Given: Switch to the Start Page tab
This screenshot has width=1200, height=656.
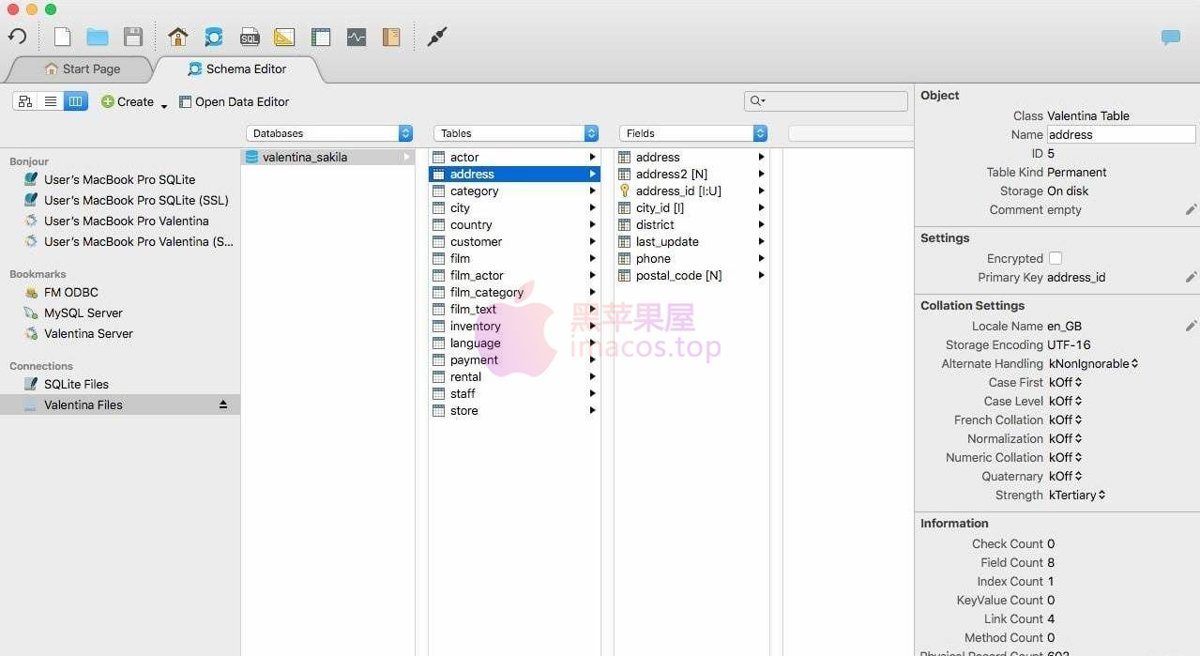Looking at the screenshot, I should pyautogui.click(x=82, y=69).
